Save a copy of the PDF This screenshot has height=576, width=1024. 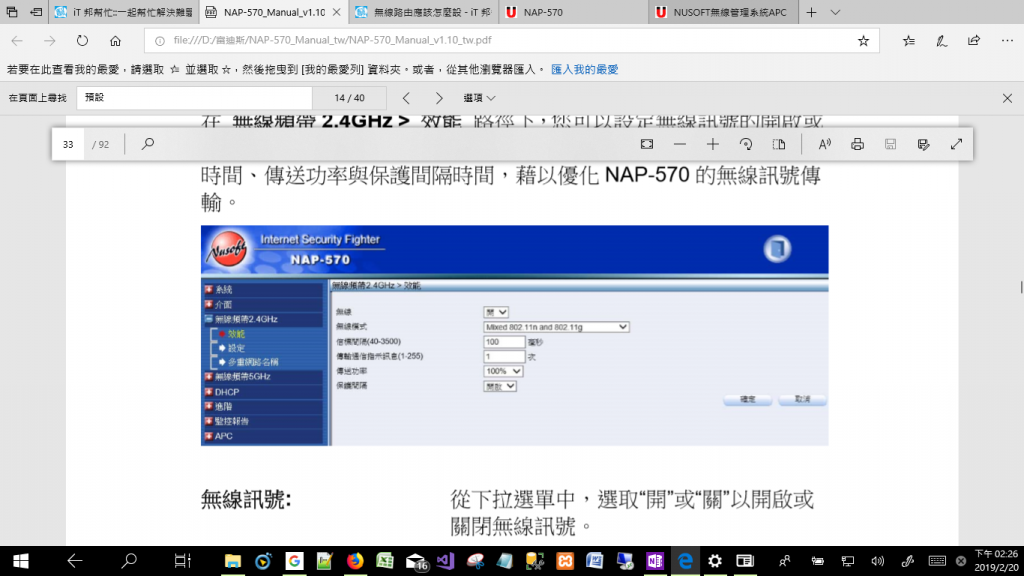click(x=923, y=144)
